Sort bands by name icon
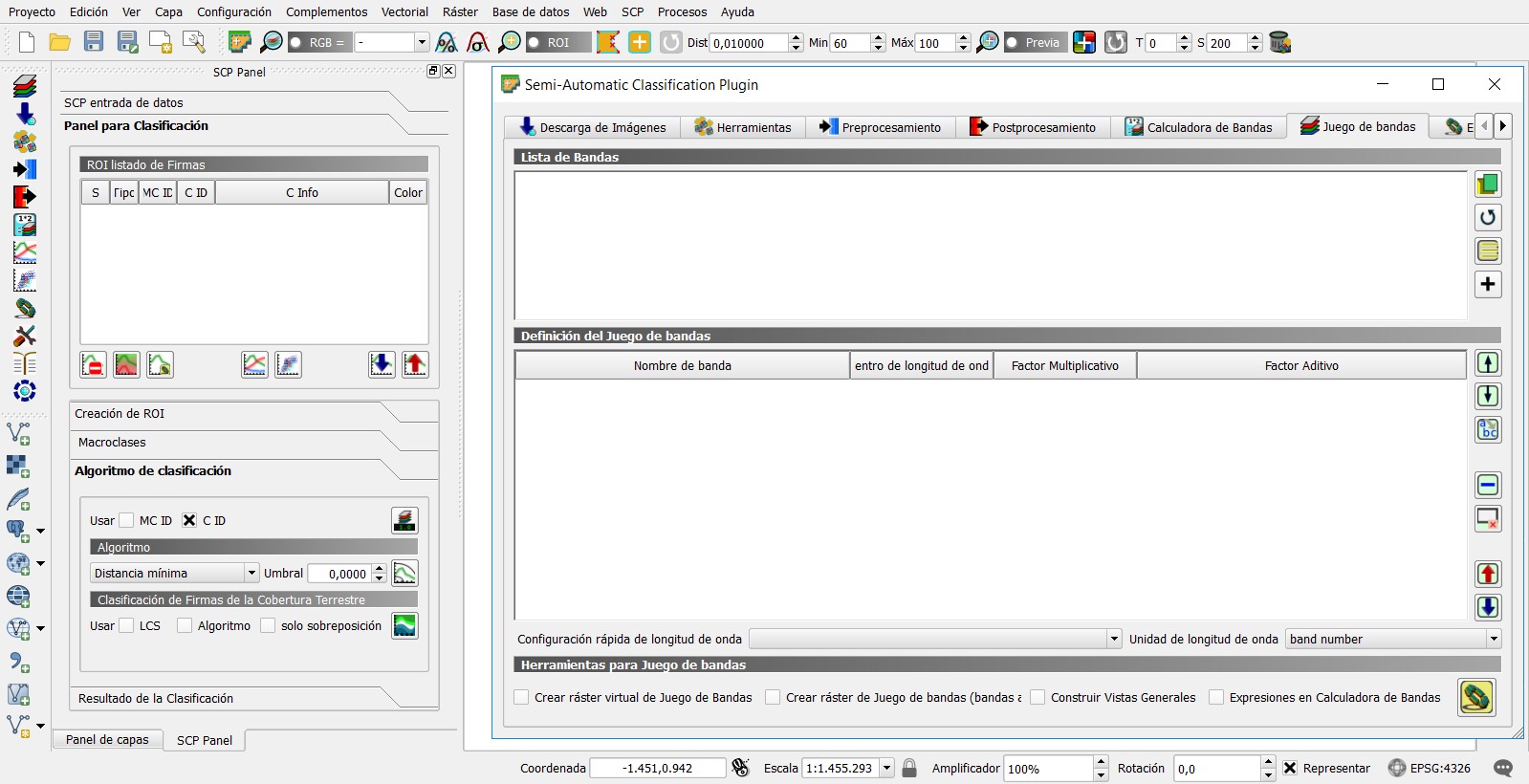 point(1488,429)
